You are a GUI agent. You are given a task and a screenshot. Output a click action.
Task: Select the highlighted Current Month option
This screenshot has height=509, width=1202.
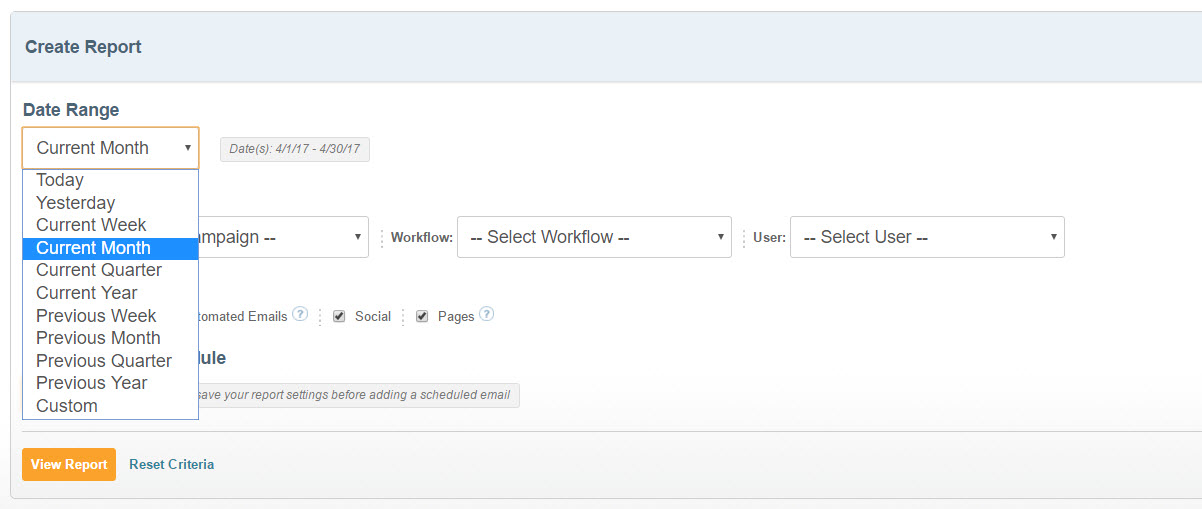[110, 248]
